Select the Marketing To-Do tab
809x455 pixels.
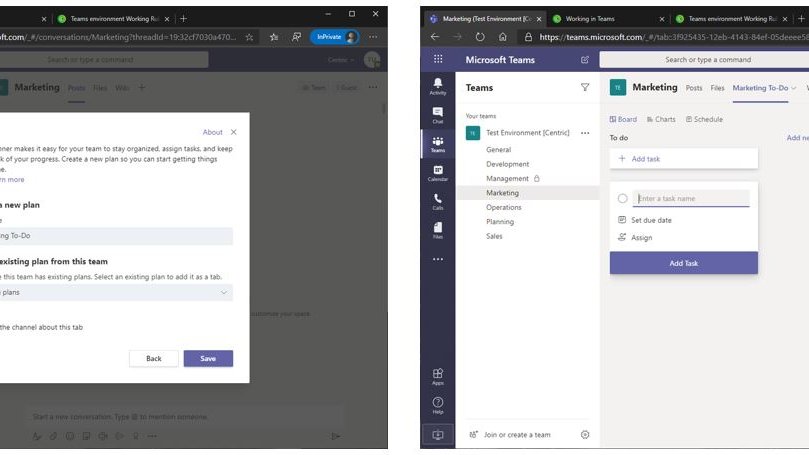(x=760, y=88)
